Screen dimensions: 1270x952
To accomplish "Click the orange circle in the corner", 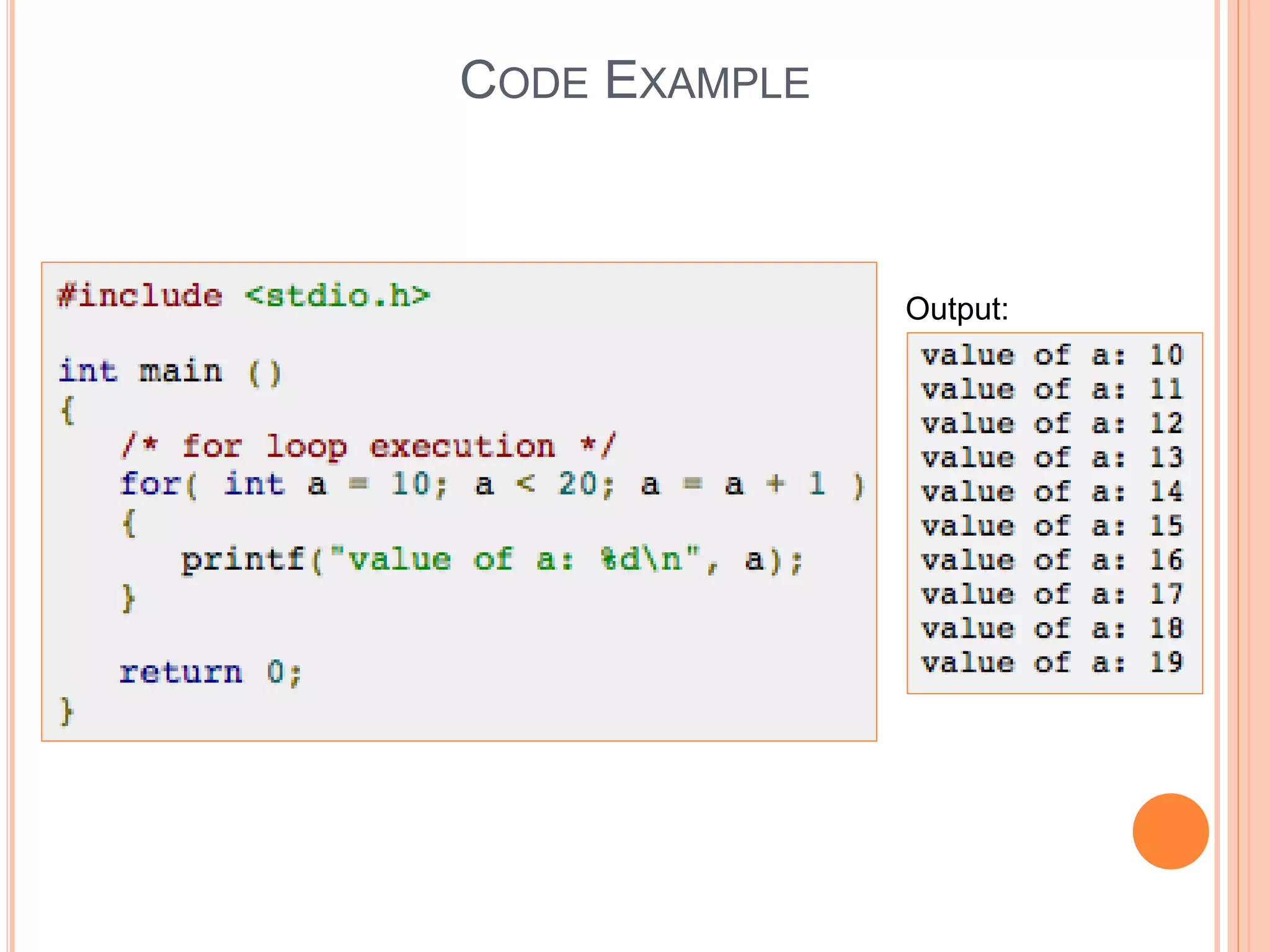I will click(x=1170, y=831).
